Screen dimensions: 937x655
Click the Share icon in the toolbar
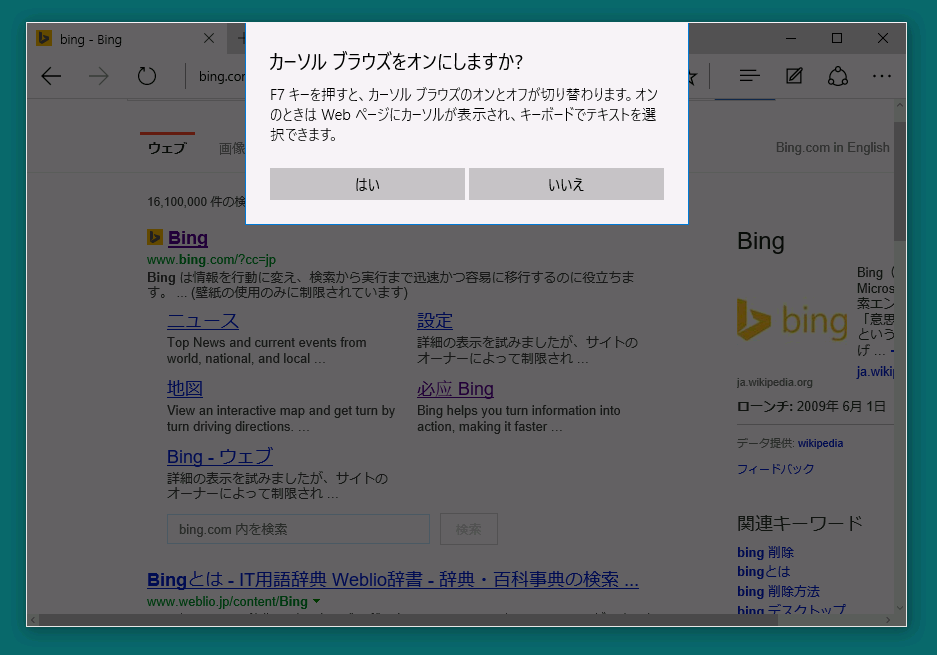838,76
